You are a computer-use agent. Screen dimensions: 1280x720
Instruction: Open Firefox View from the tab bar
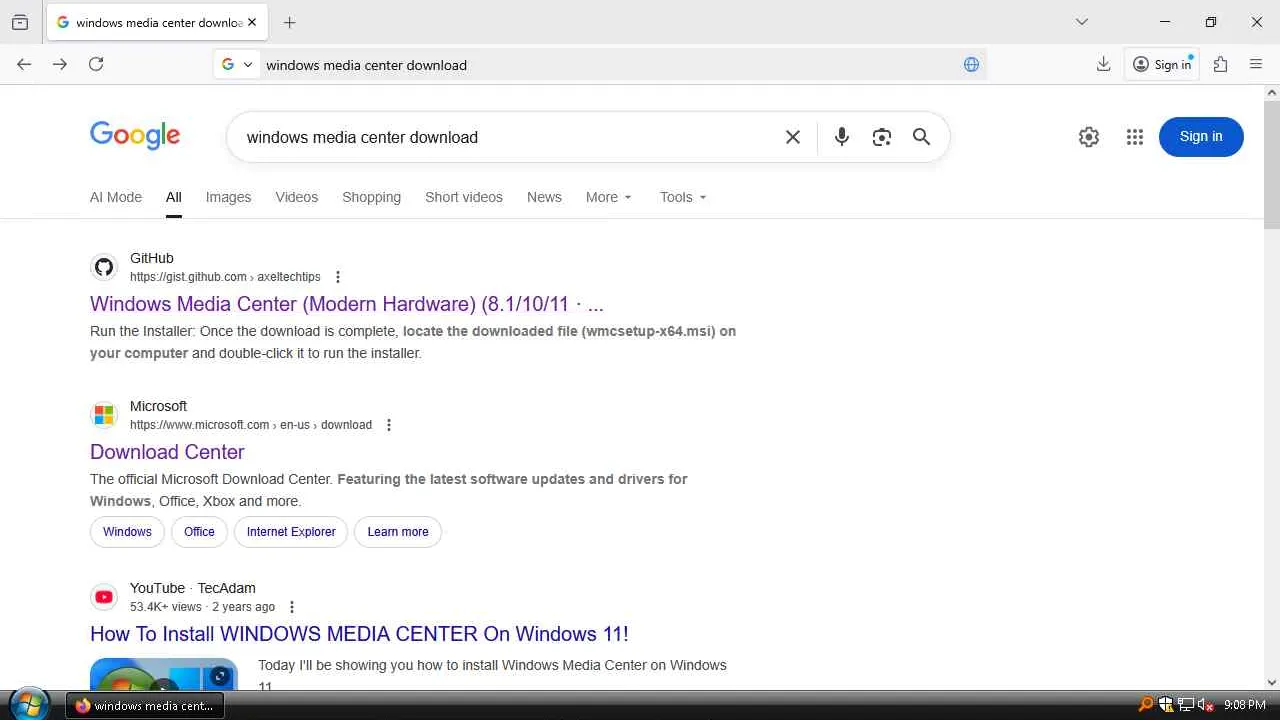point(20,22)
